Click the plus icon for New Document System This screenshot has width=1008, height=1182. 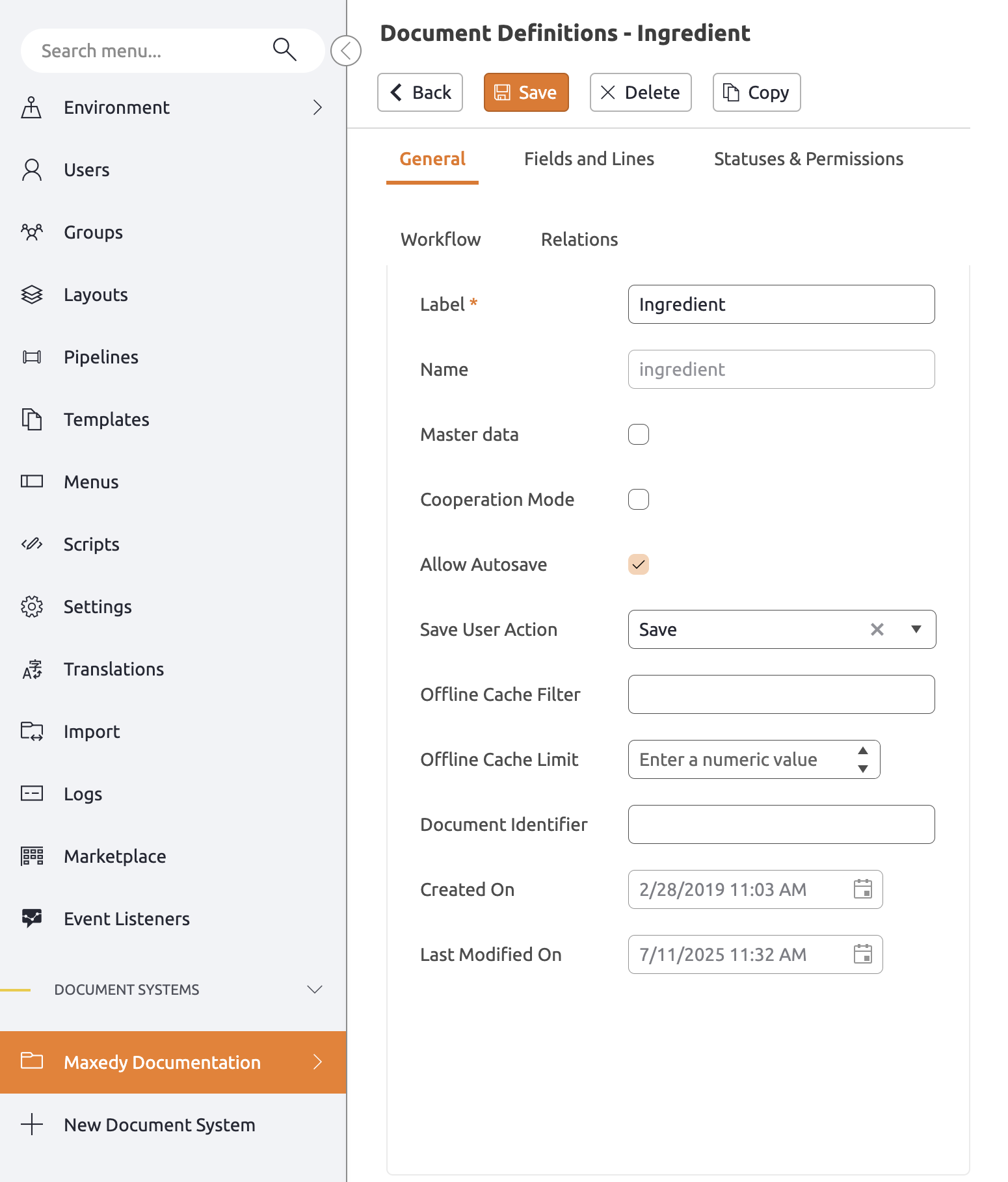[31, 1124]
